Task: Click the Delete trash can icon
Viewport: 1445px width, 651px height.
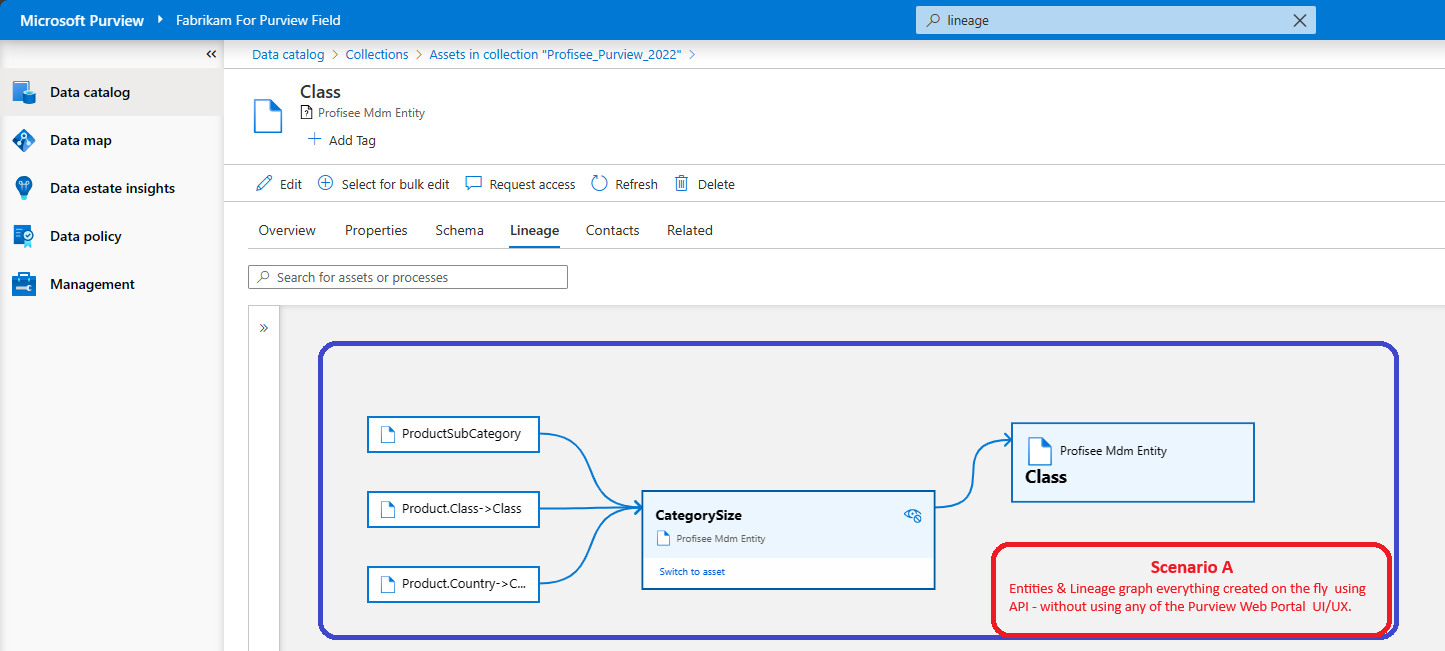Action: (x=682, y=183)
